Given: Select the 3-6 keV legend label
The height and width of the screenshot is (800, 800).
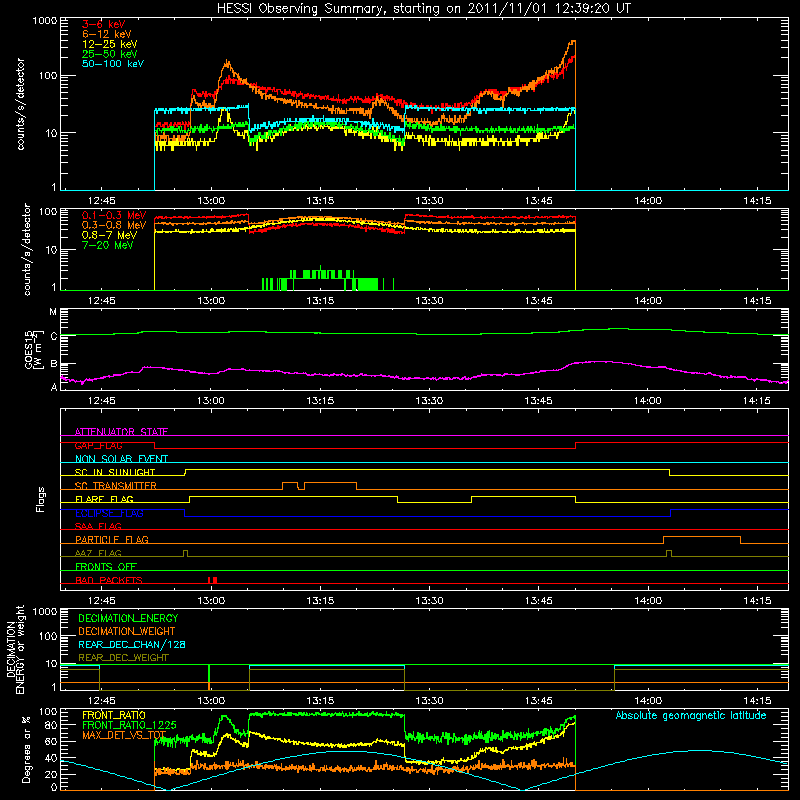Looking at the screenshot, I should click(x=104, y=24).
